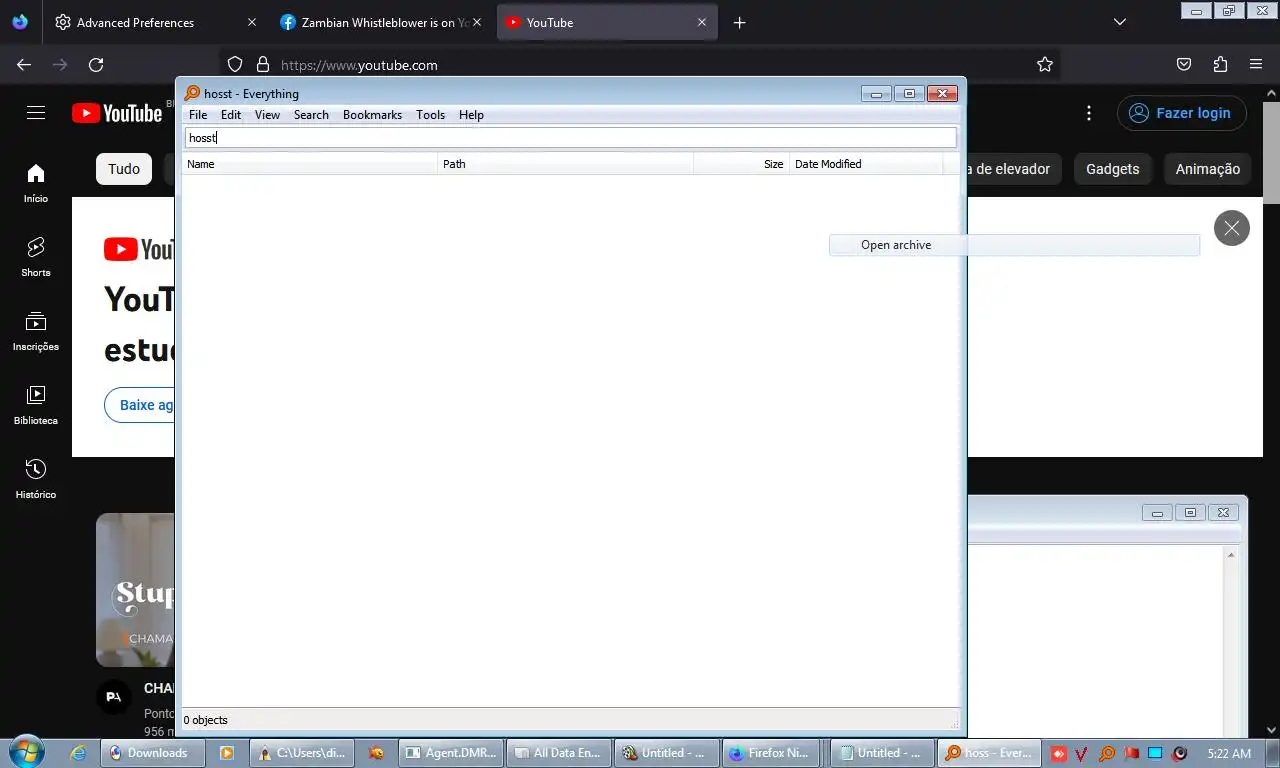The height and width of the screenshot is (768, 1280).
Task: Sort results by Date Modified column header
Action: click(866, 164)
